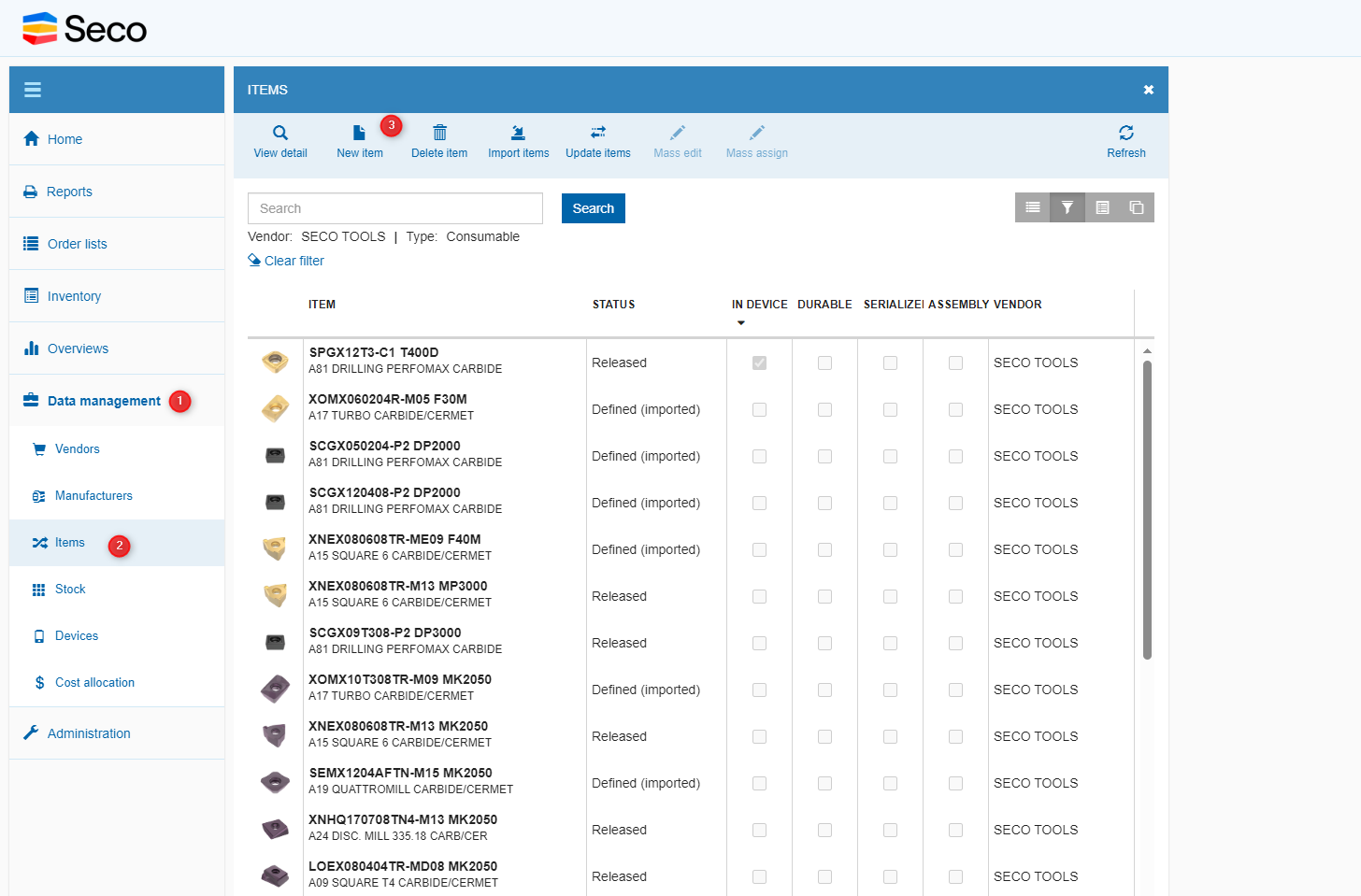Viewport: 1361px width, 896px height.
Task: Toggle Assembly checkbox for SCGX050204-P2 DP2000
Action: [955, 456]
